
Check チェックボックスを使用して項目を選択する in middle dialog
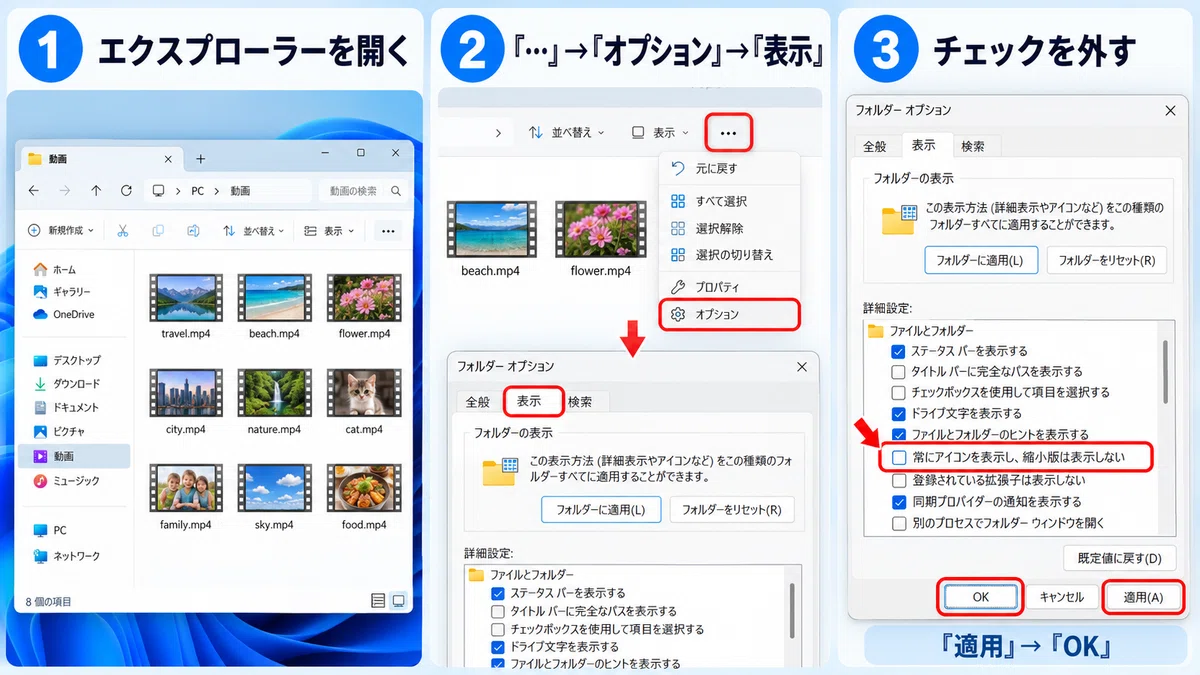click(x=498, y=629)
